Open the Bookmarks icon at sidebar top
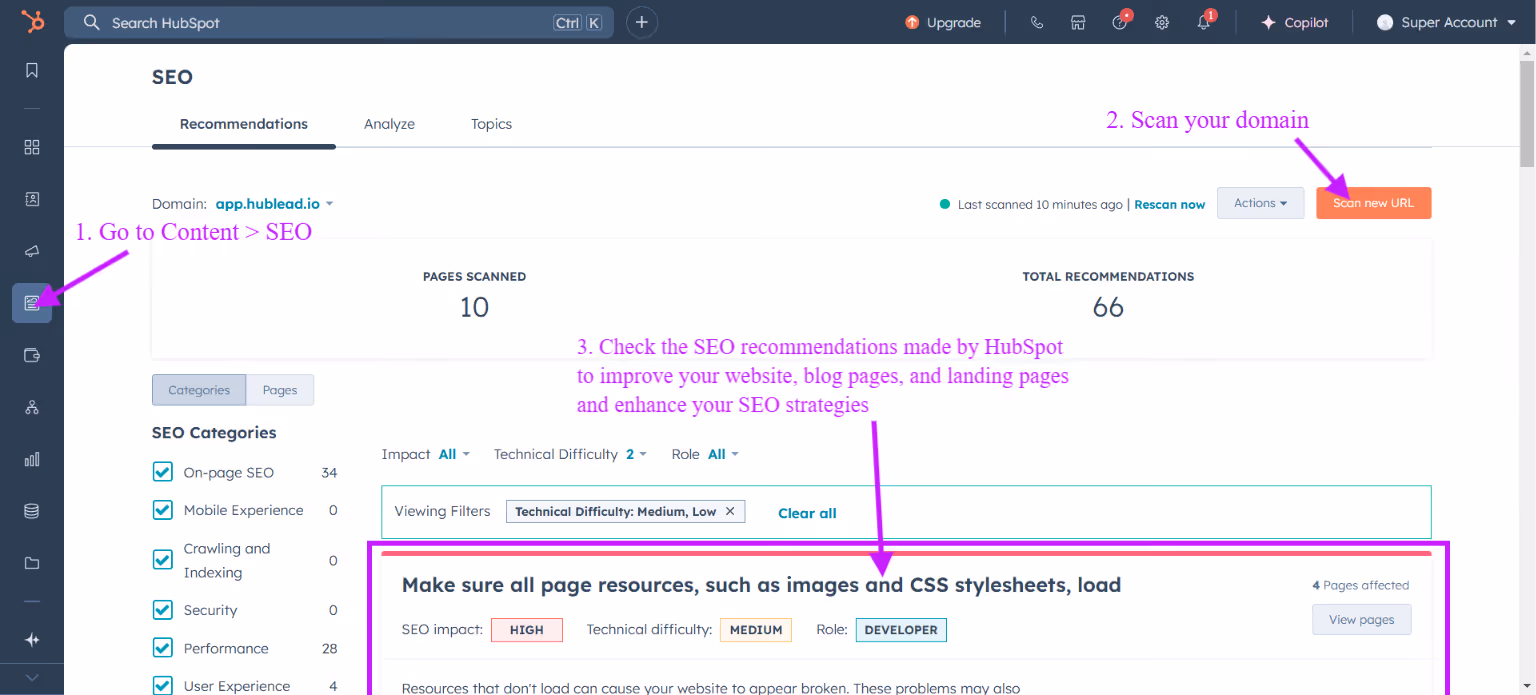This screenshot has height=695, width=1536. pos(31,70)
